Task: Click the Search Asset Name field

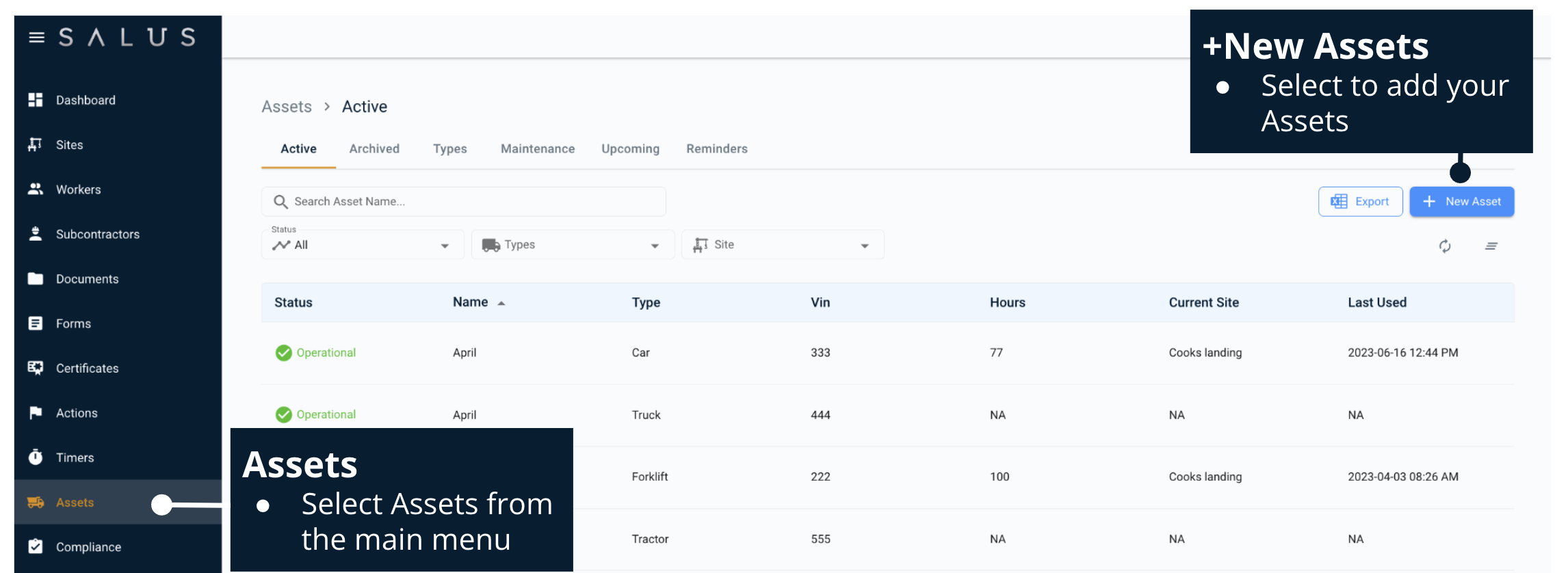Action: (x=463, y=202)
